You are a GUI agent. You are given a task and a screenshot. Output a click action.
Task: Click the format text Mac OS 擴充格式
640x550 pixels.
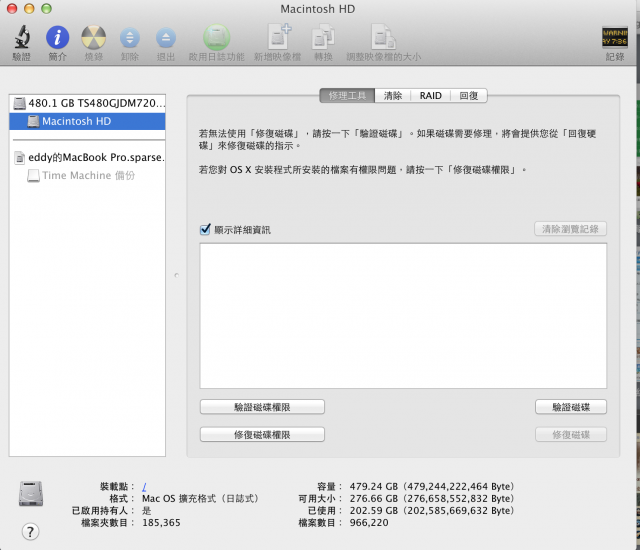(x=200, y=499)
